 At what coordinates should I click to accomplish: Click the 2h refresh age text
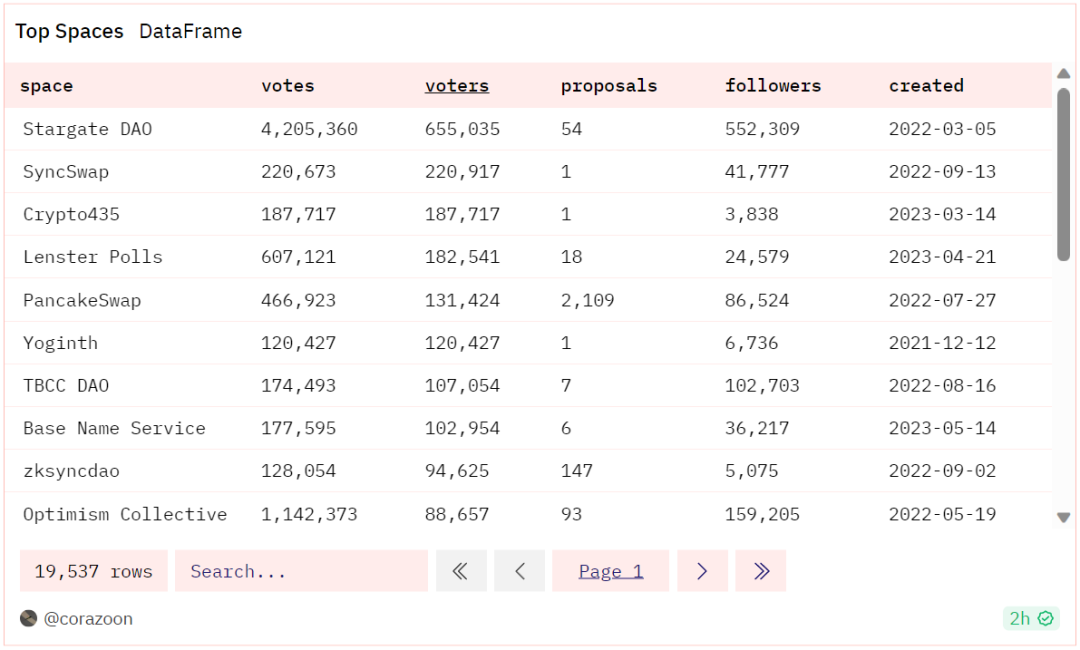point(1019,618)
